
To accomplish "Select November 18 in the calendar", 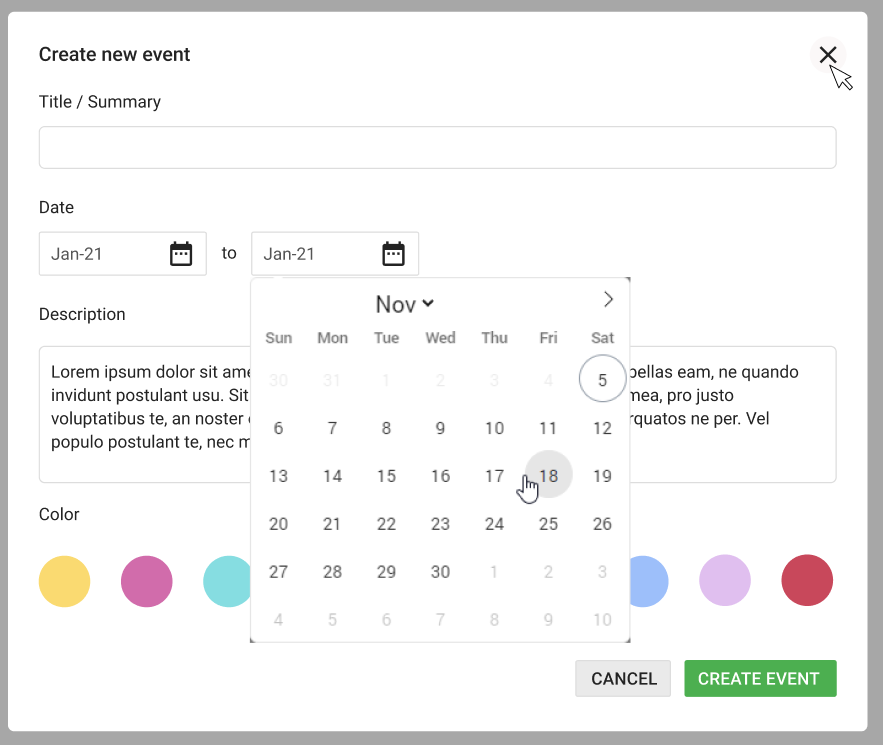I will [548, 476].
